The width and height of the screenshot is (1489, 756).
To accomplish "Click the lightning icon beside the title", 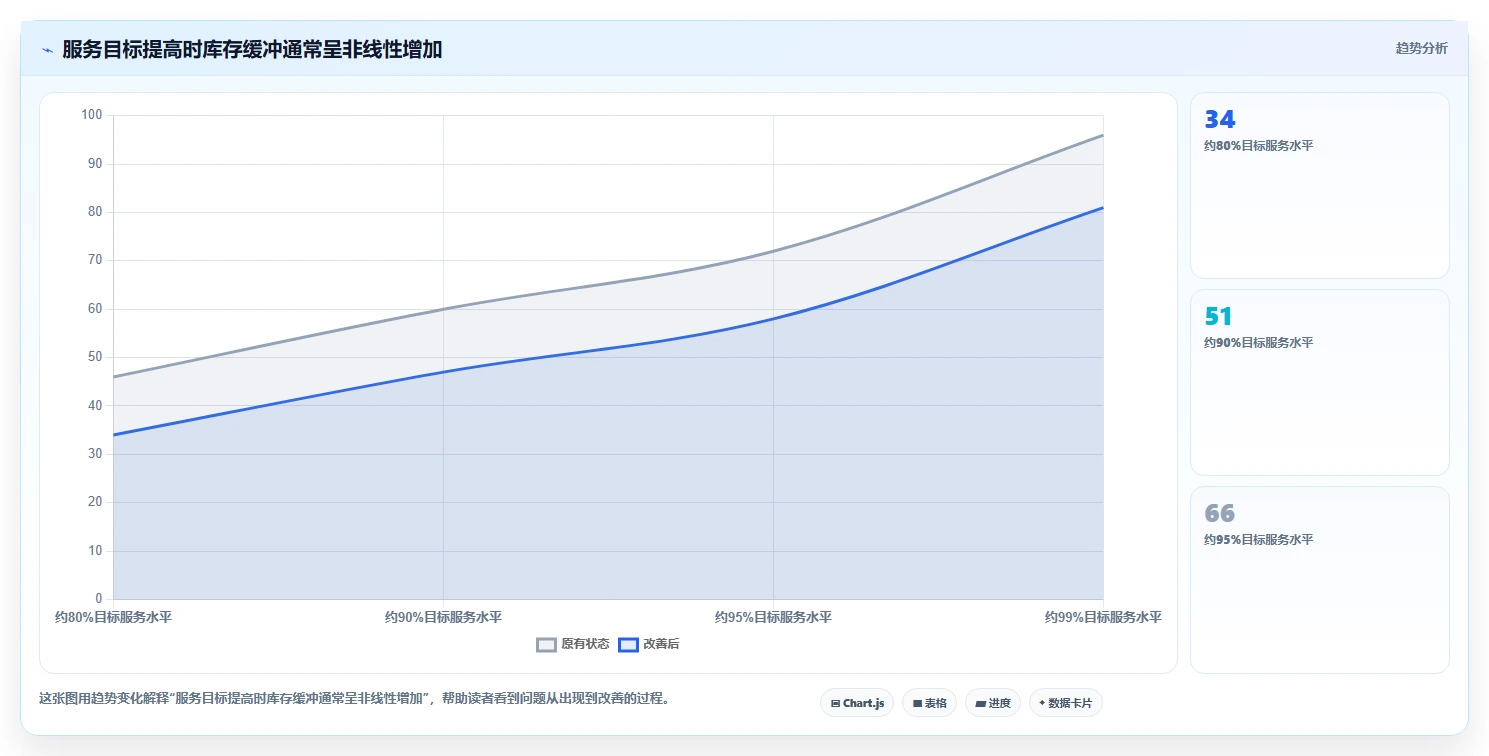I will pos(47,50).
